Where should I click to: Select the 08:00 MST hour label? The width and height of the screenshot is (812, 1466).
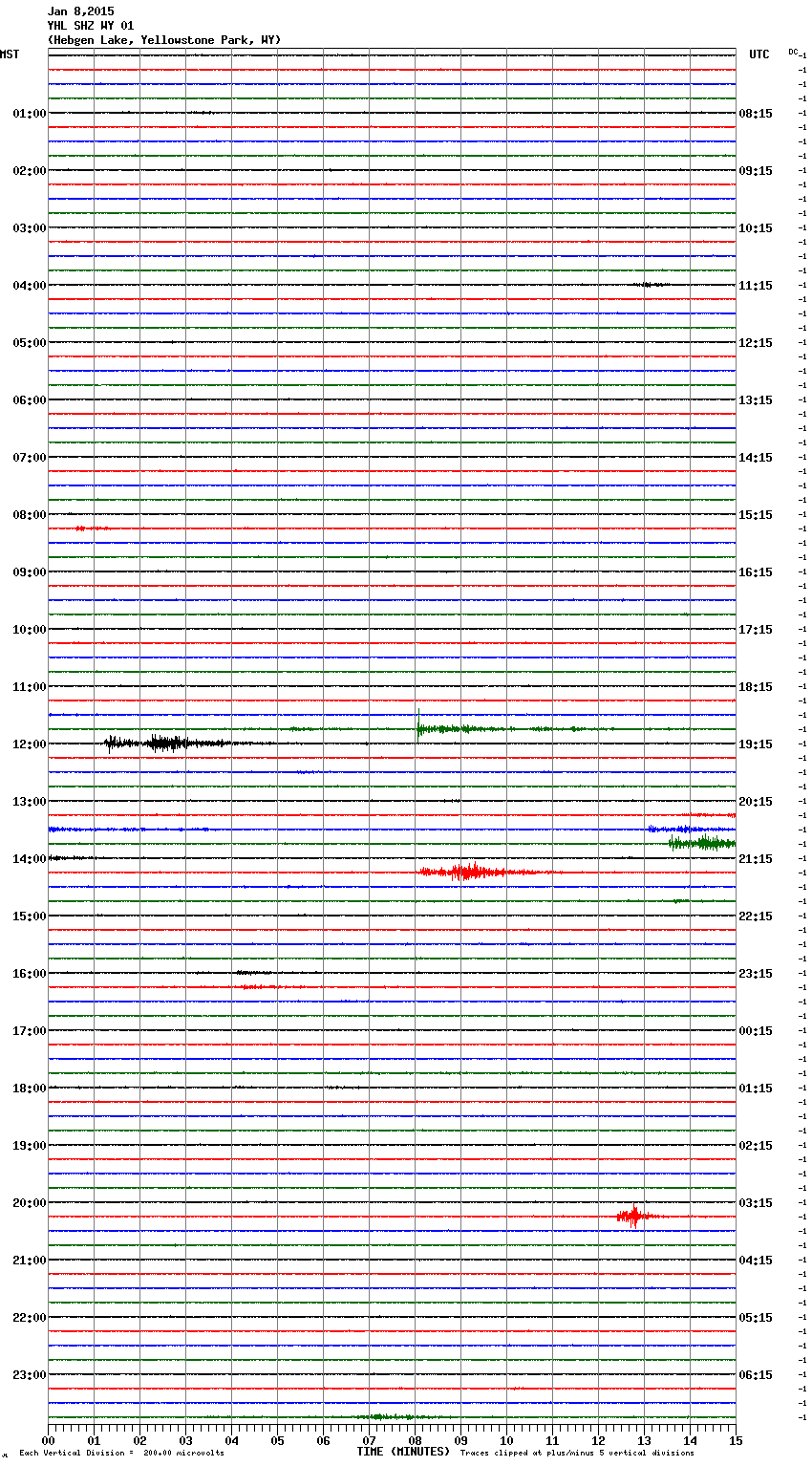pos(29,515)
